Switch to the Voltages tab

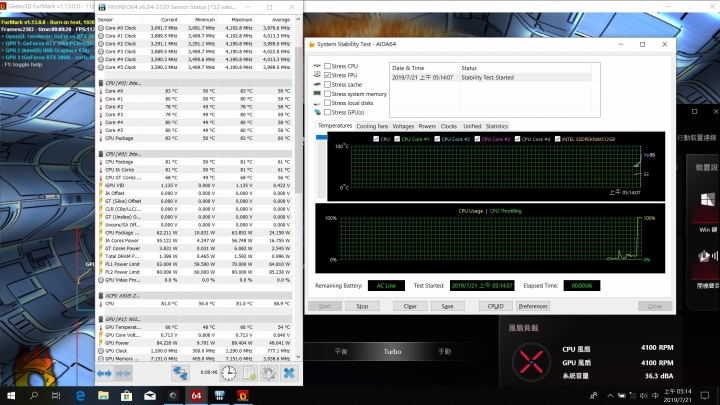[403, 126]
